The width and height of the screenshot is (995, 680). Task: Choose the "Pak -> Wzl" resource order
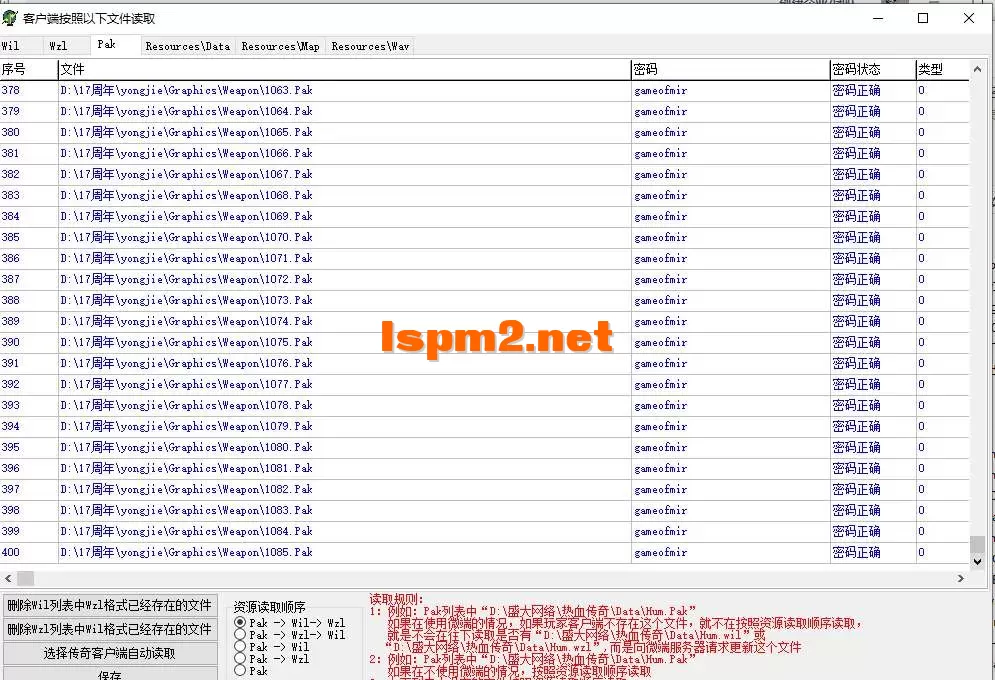[241, 657]
